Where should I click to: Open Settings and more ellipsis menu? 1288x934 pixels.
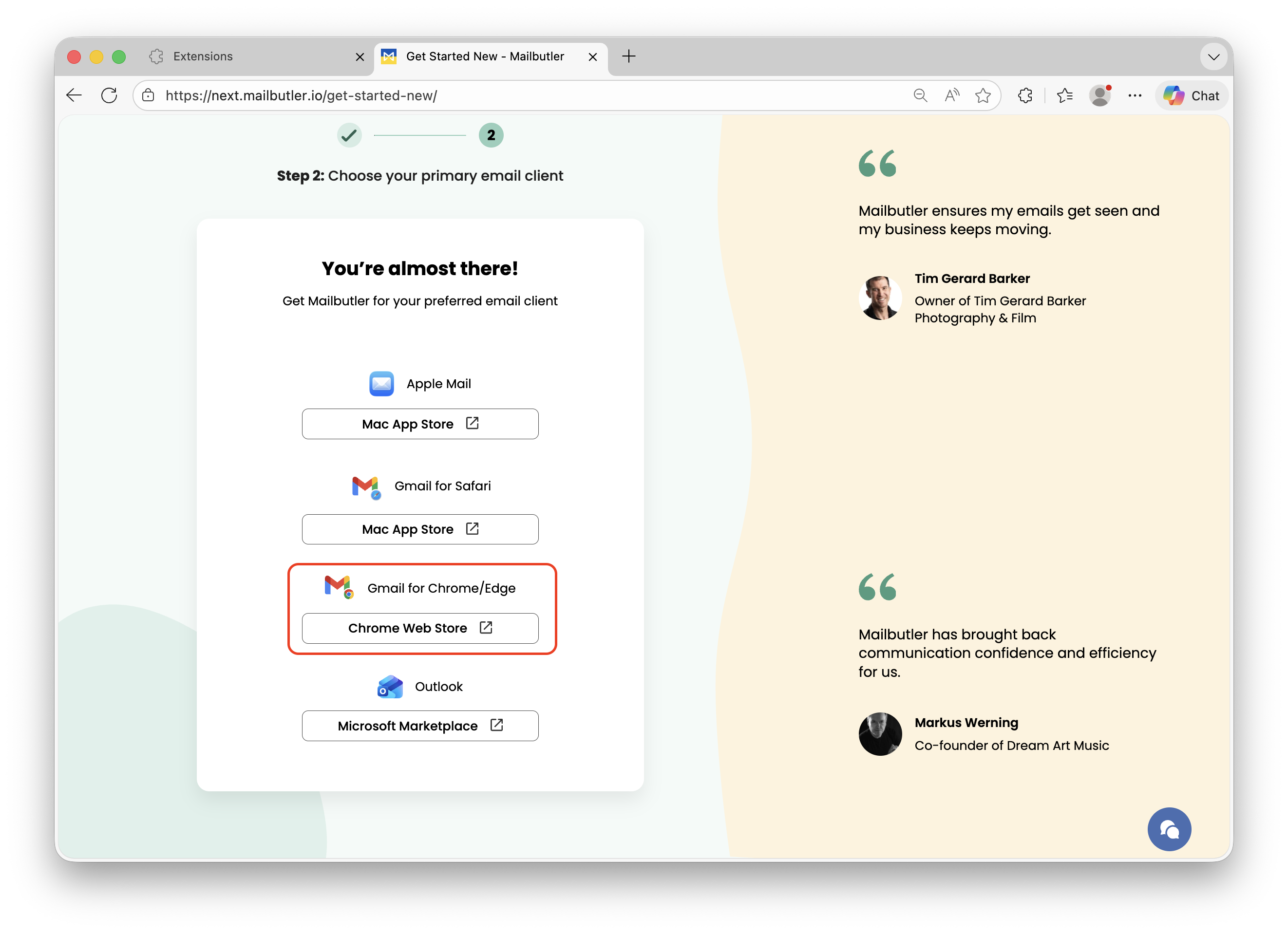[x=1135, y=95]
